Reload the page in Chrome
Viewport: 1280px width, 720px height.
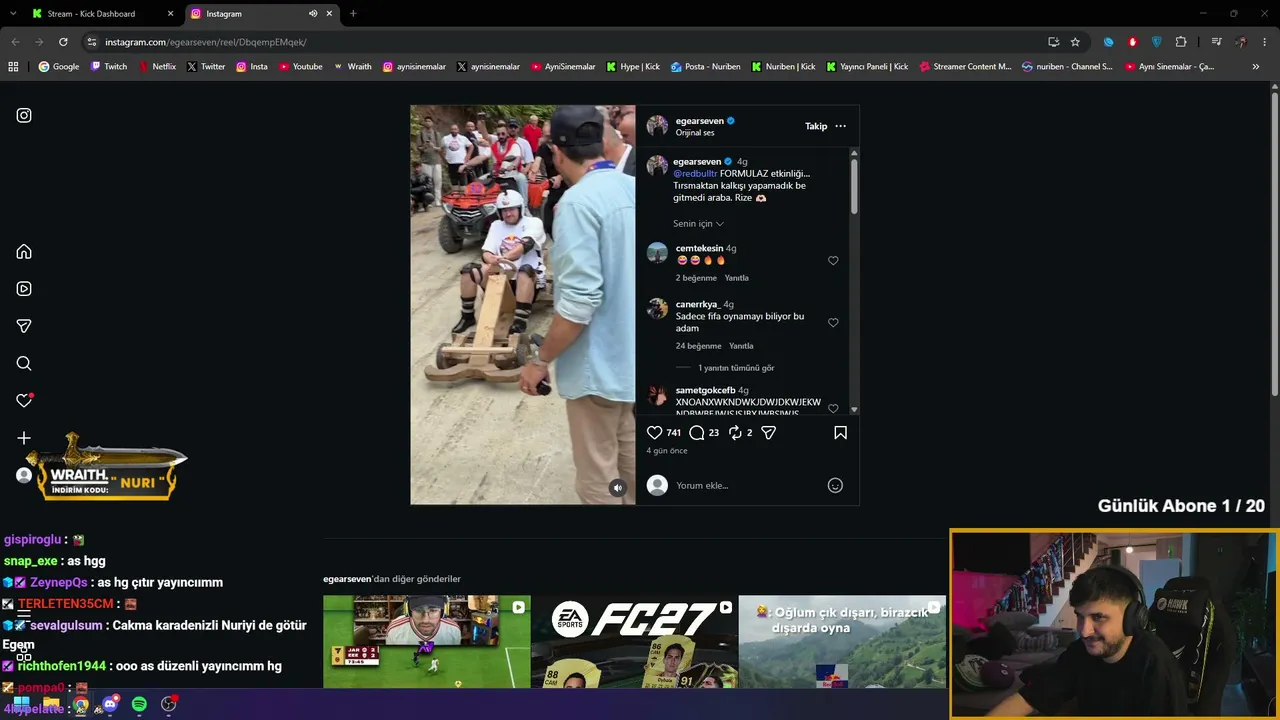click(x=63, y=42)
